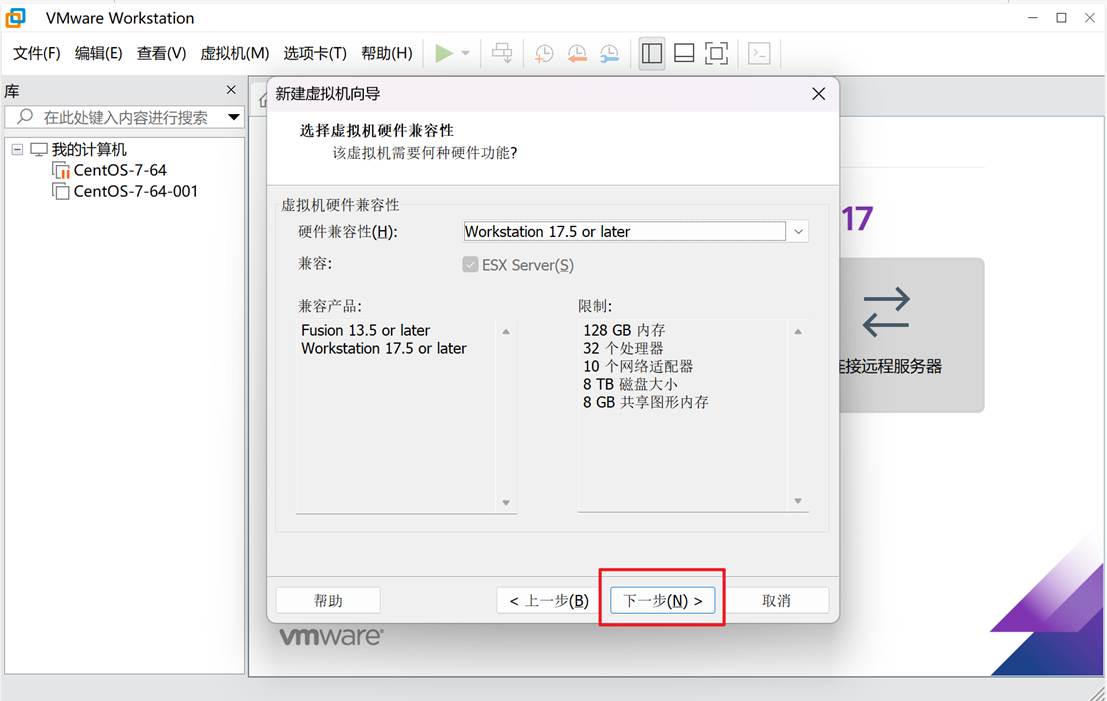Proceed with 下一步(N) > button
Viewport: 1107px width, 701px height.
coord(662,601)
